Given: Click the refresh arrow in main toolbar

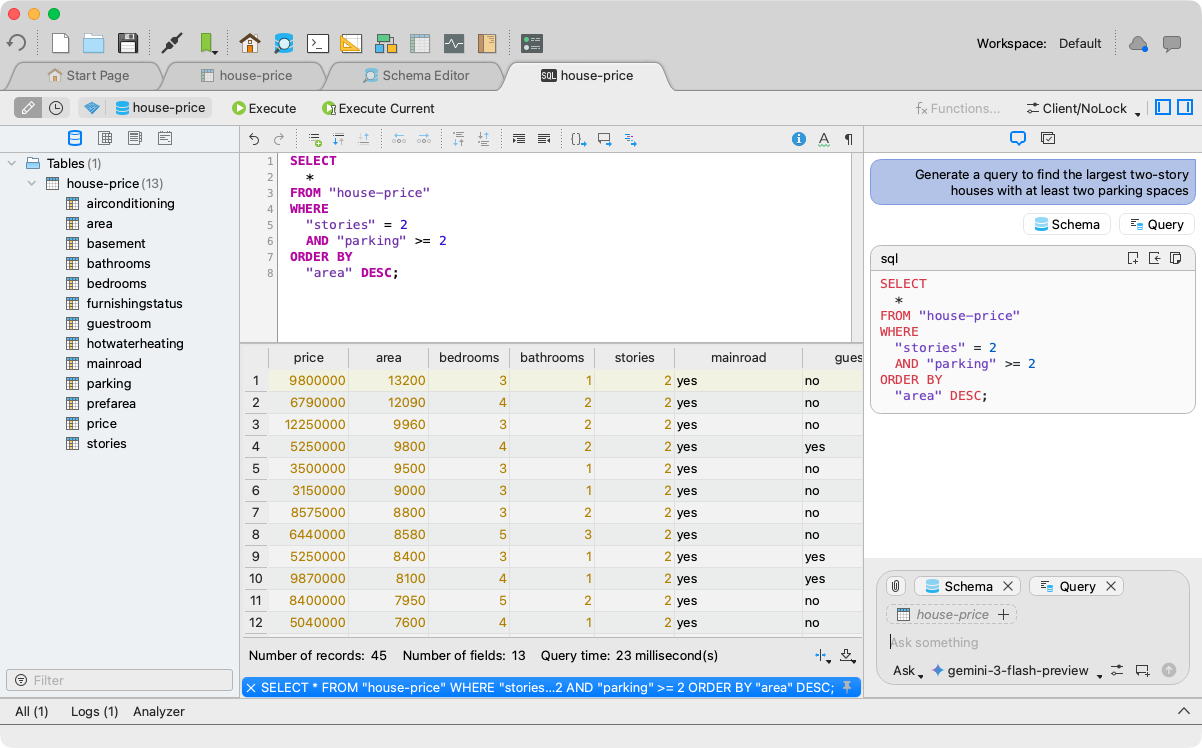Looking at the screenshot, I should (16, 43).
